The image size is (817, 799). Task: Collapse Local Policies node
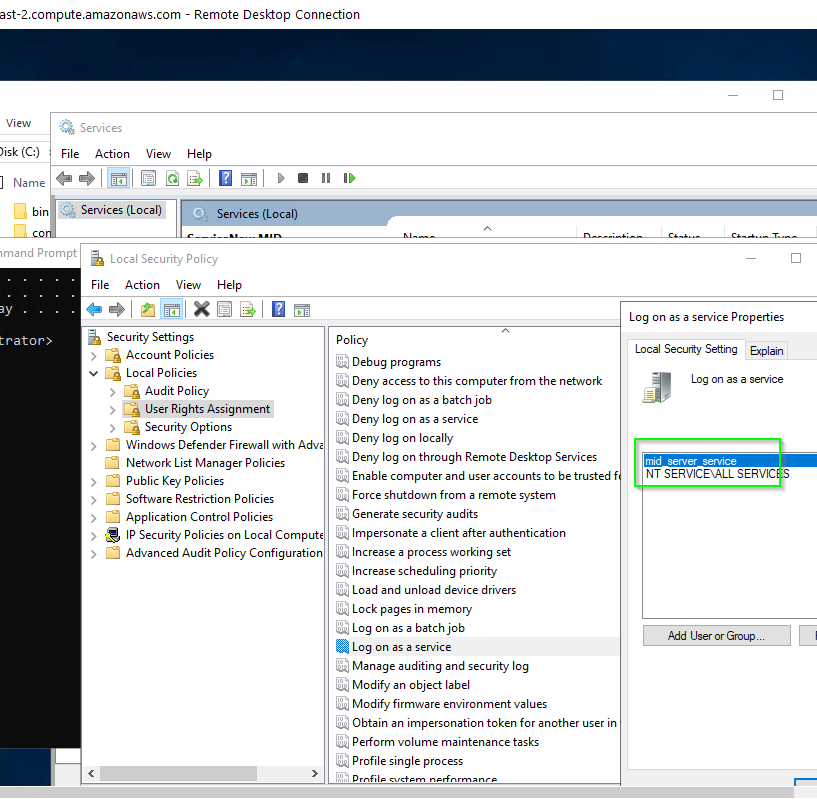[94, 374]
